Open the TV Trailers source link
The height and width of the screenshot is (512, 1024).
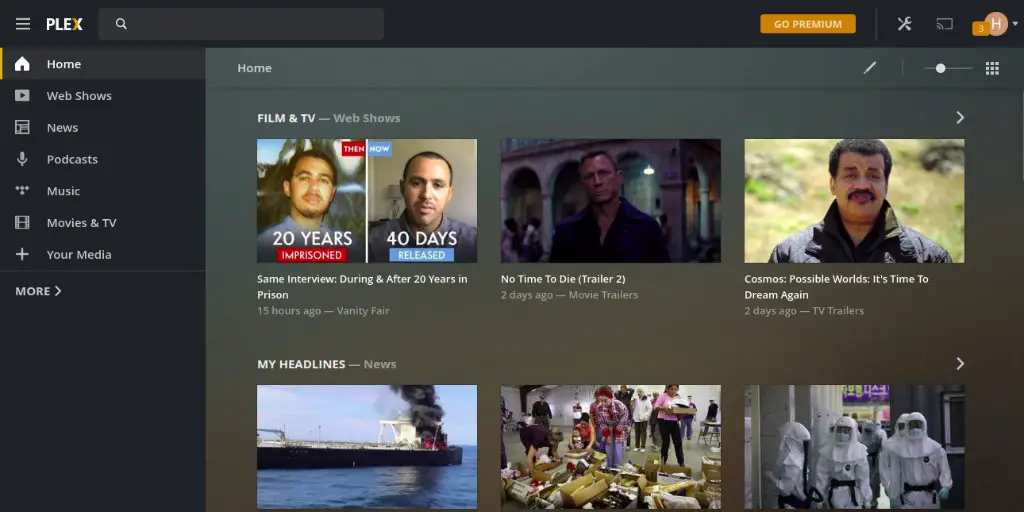point(838,311)
